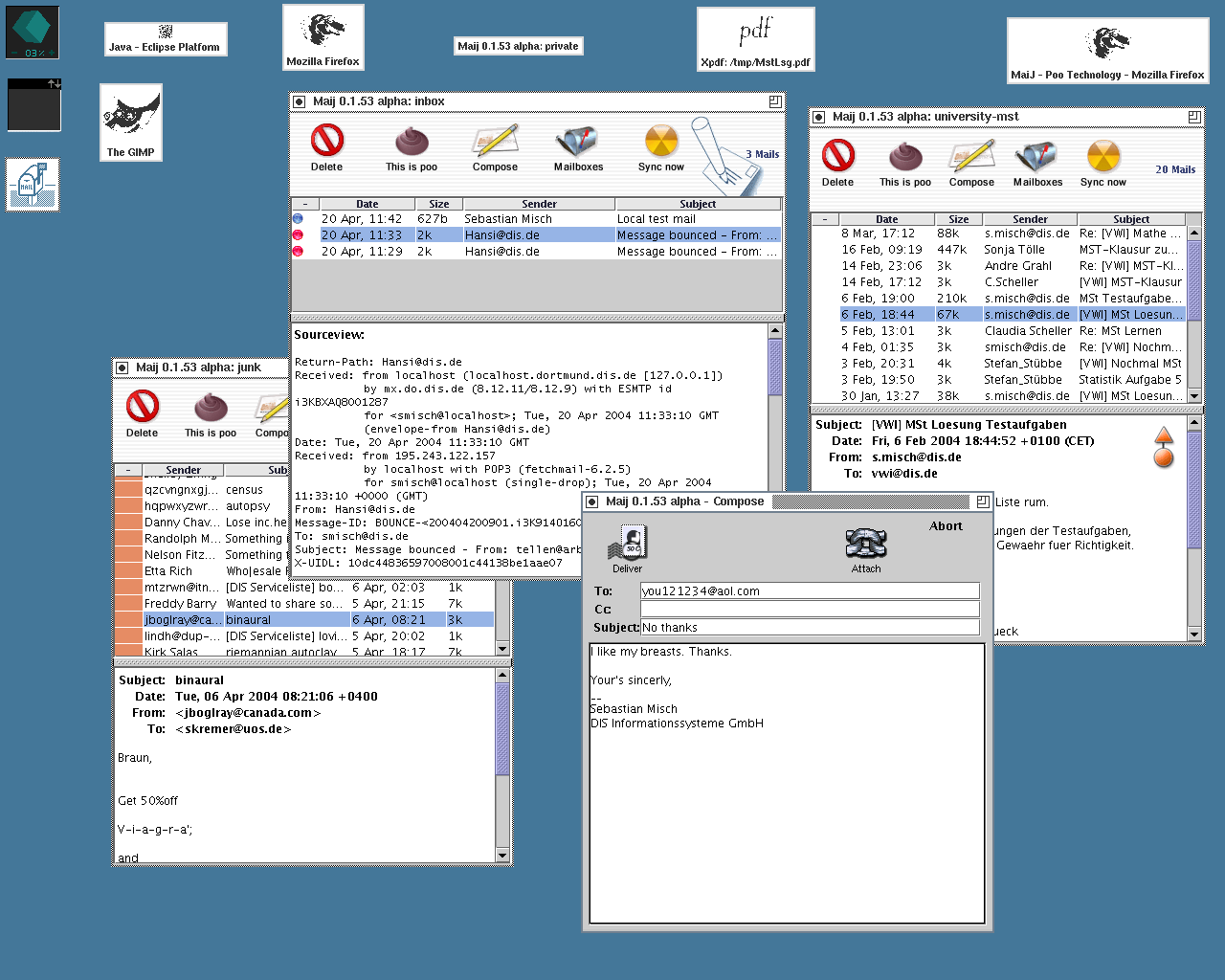1225x980 pixels.
Task: Click "20 Mails" counter in university-mst window
Action: click(x=1175, y=169)
